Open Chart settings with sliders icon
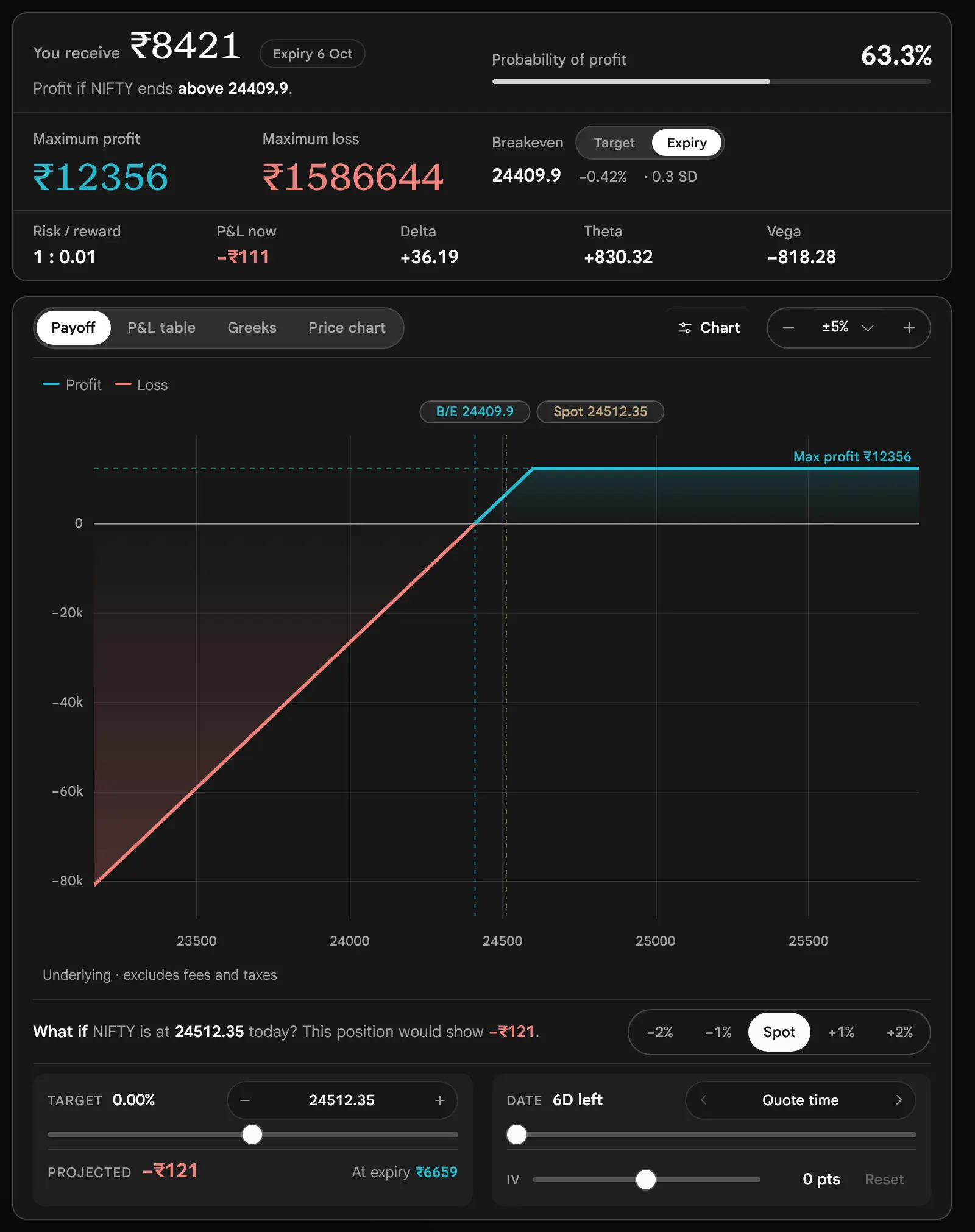 coord(709,328)
